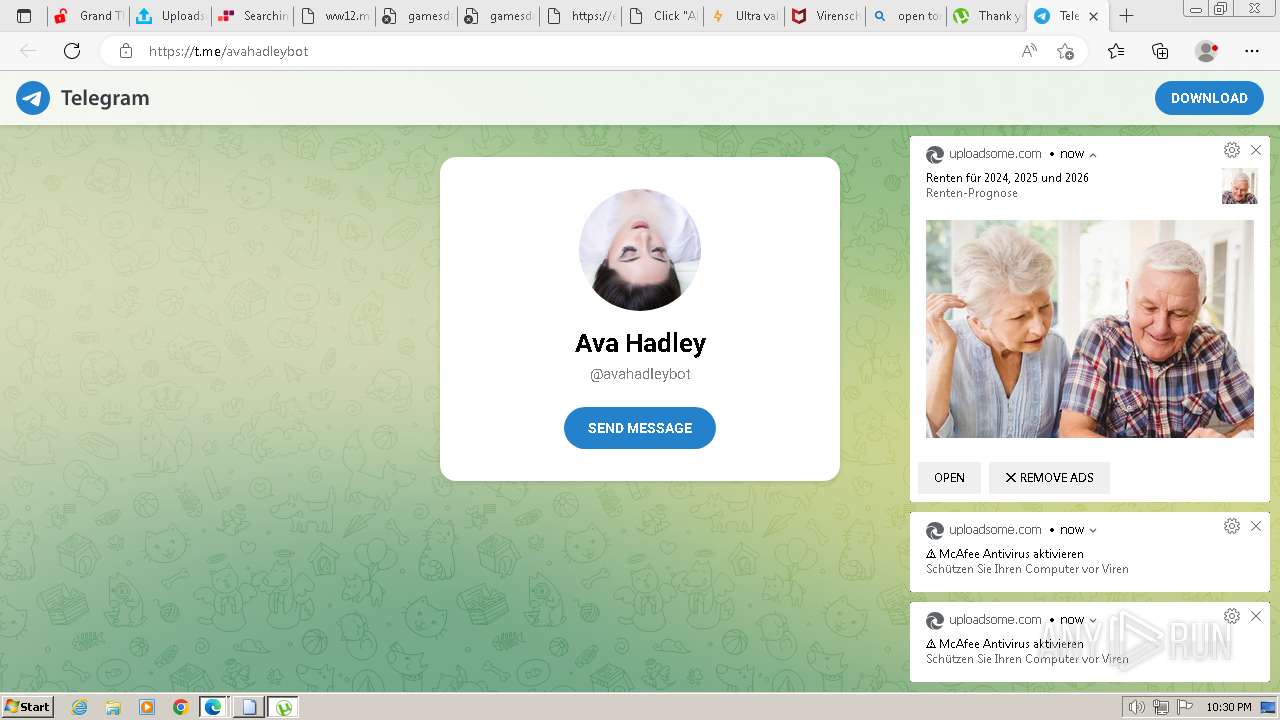Click the blank document taskbar icon
The width and height of the screenshot is (1280, 720).
coord(249,707)
